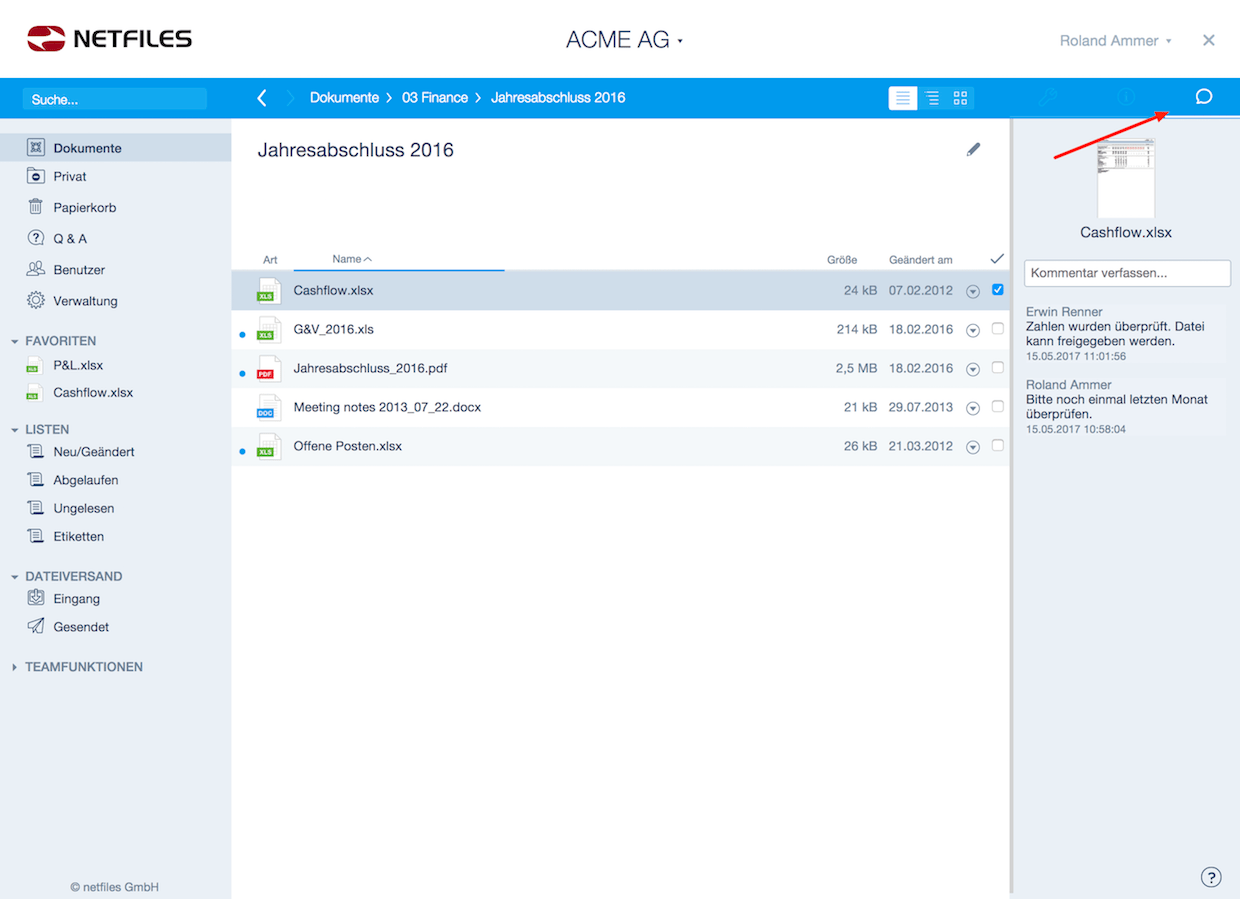Viewport: 1240px width, 899px height.
Task: Open the ACME AG data room dropdown
Action: [x=624, y=40]
